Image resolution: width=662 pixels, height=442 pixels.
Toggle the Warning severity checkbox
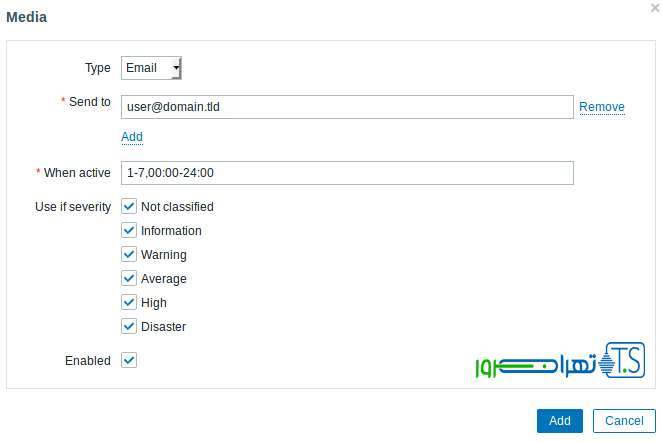(129, 255)
